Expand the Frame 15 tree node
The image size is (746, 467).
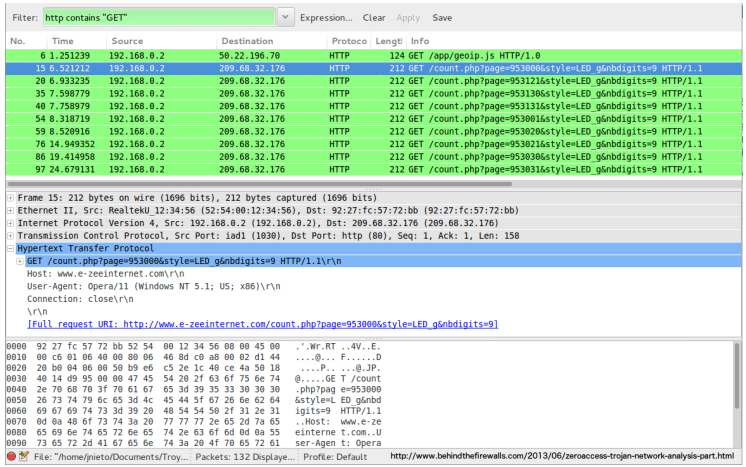pyautogui.click(x=10, y=198)
